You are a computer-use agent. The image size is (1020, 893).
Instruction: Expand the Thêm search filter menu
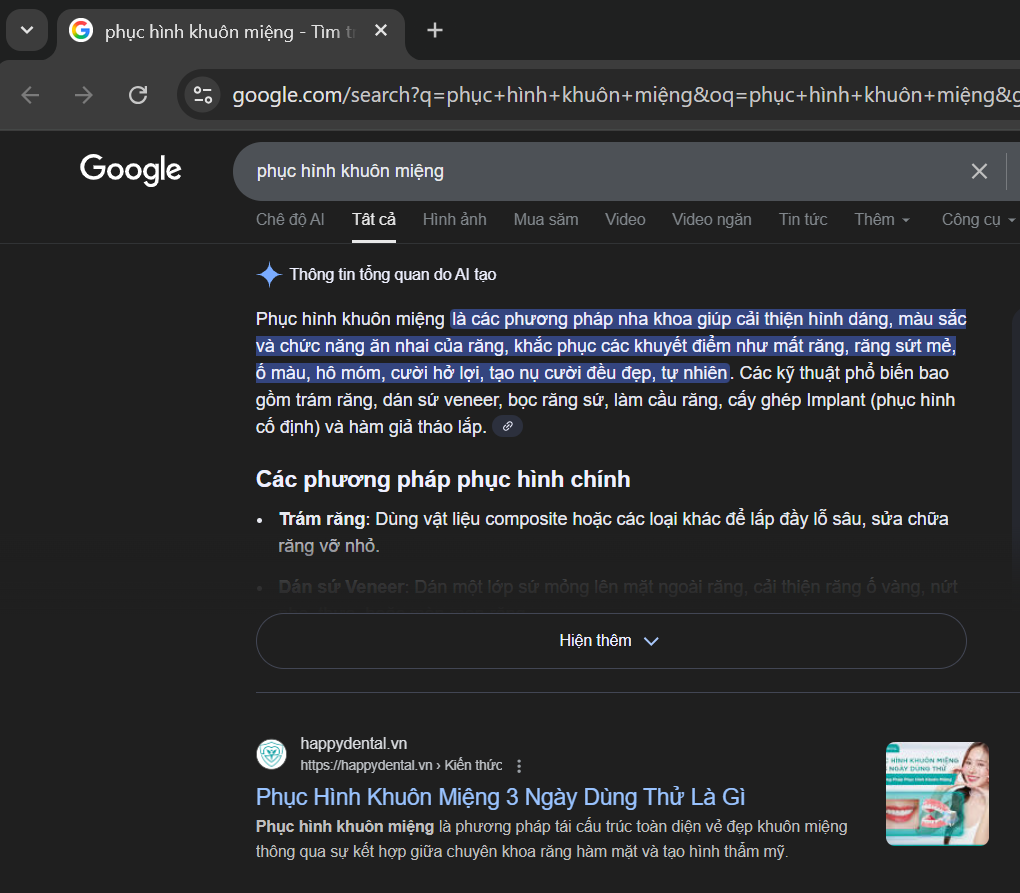click(882, 220)
